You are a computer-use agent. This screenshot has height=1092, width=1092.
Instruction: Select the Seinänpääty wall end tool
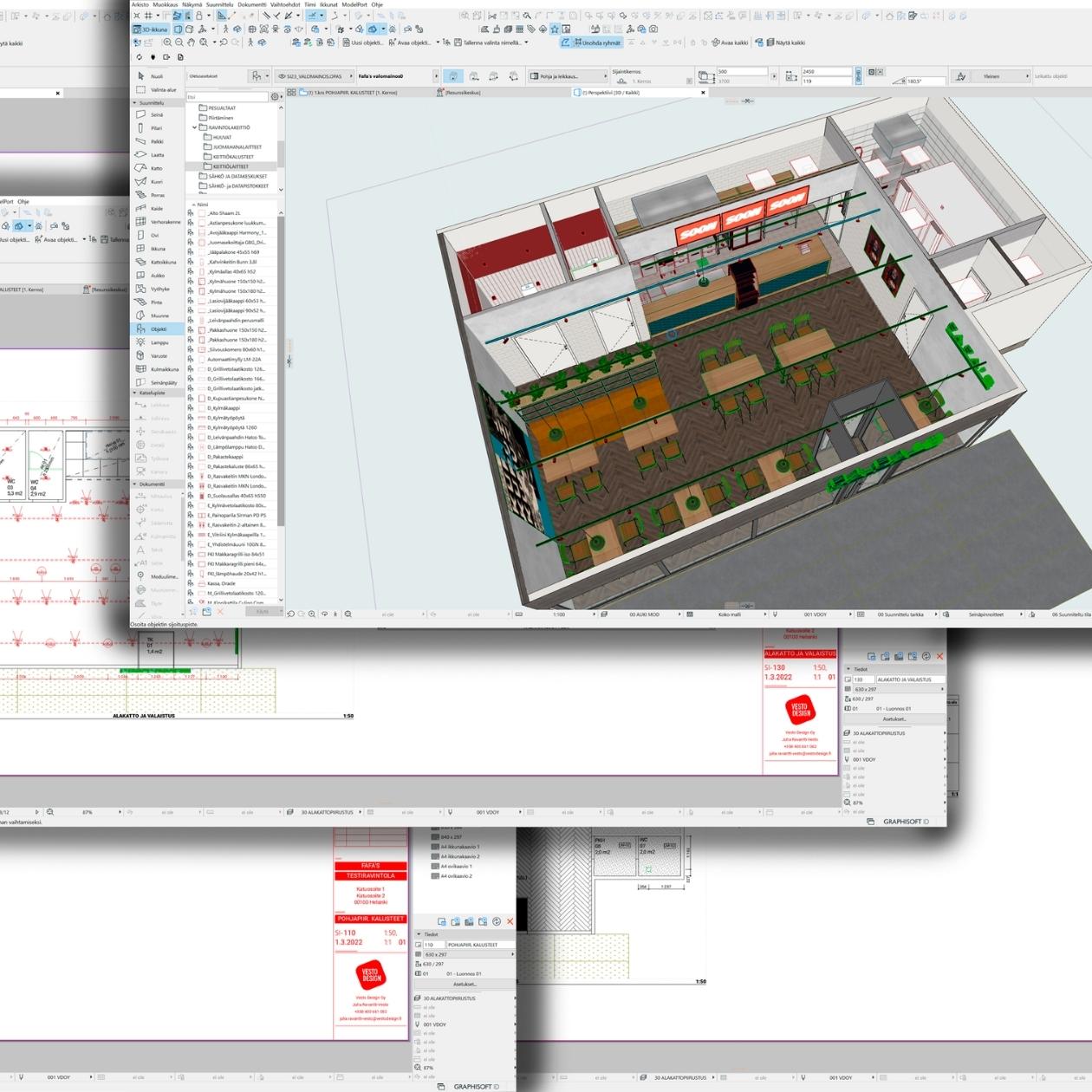tap(157, 382)
